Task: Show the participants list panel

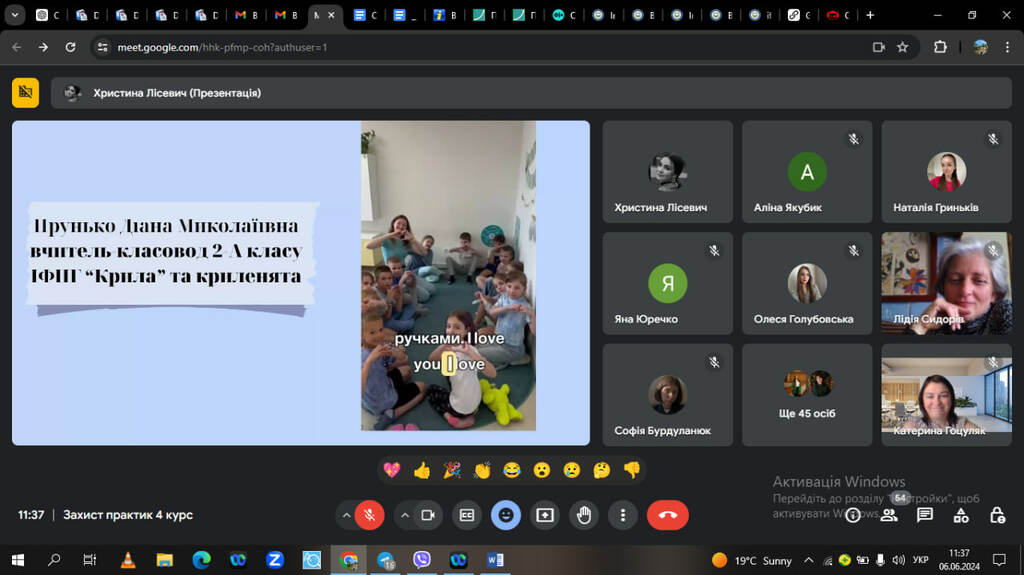Action: pyautogui.click(x=889, y=515)
